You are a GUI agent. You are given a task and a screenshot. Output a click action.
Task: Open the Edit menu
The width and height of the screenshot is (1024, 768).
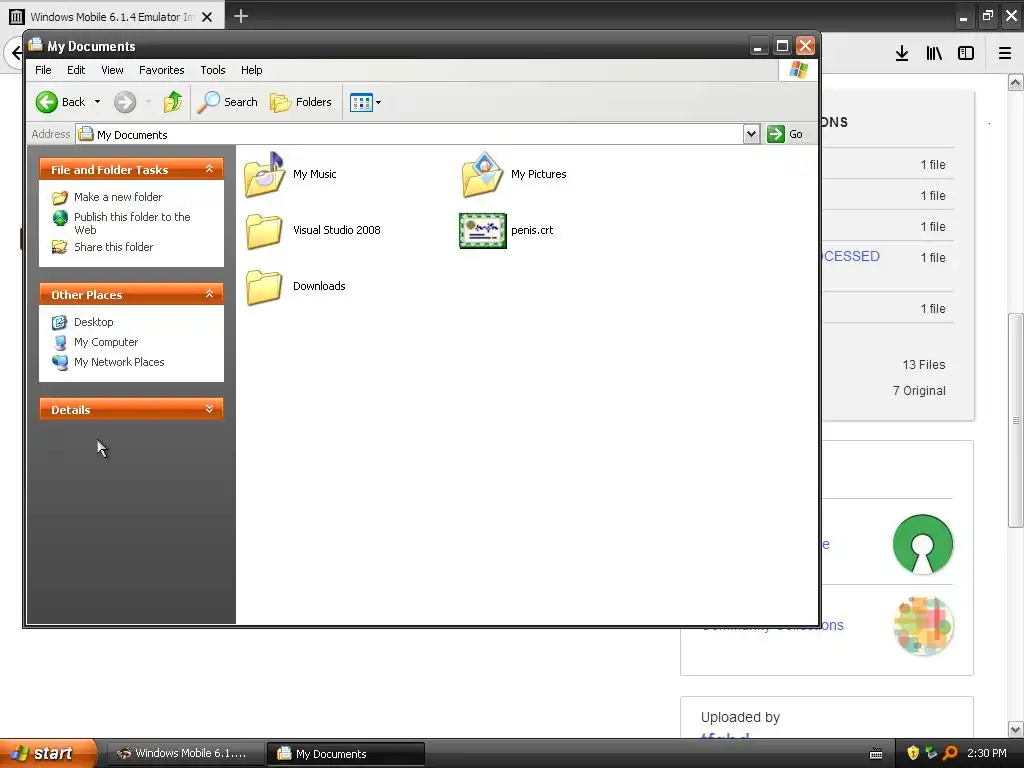76,70
